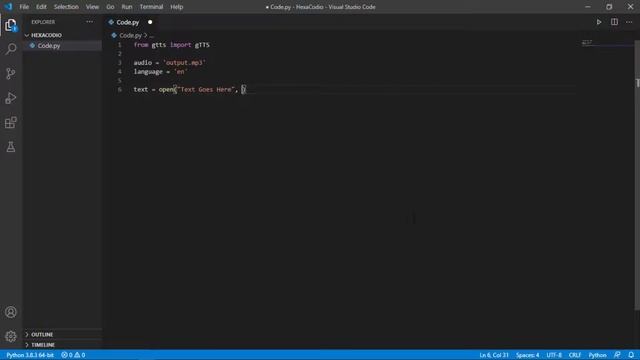
Task: Select language mode Python
Action: [597, 355]
